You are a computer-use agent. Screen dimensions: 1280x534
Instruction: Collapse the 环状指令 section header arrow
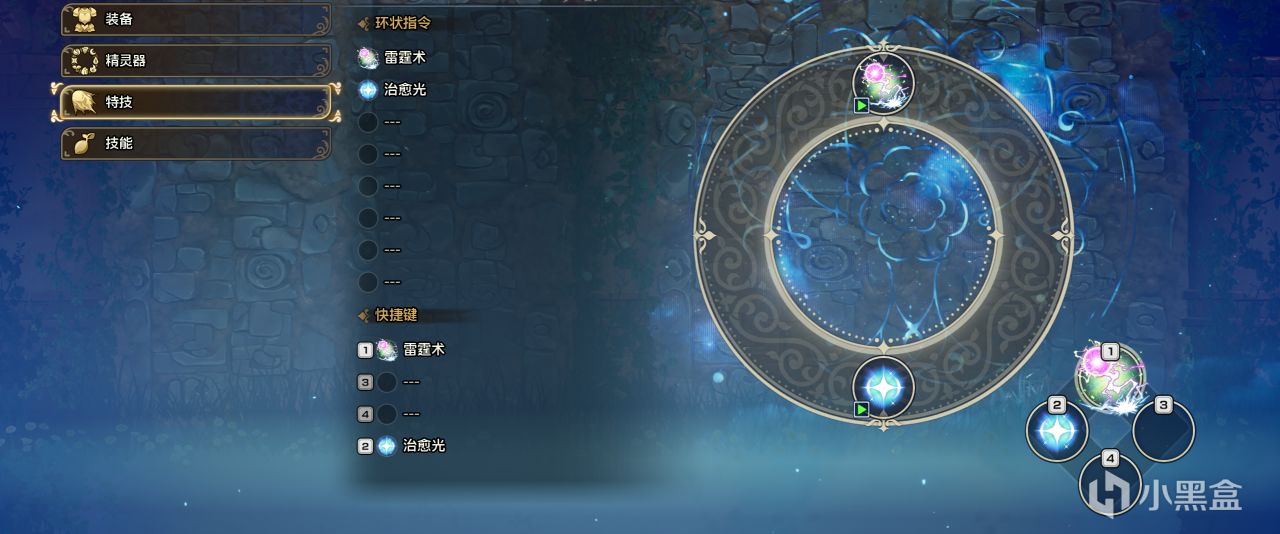coord(364,23)
